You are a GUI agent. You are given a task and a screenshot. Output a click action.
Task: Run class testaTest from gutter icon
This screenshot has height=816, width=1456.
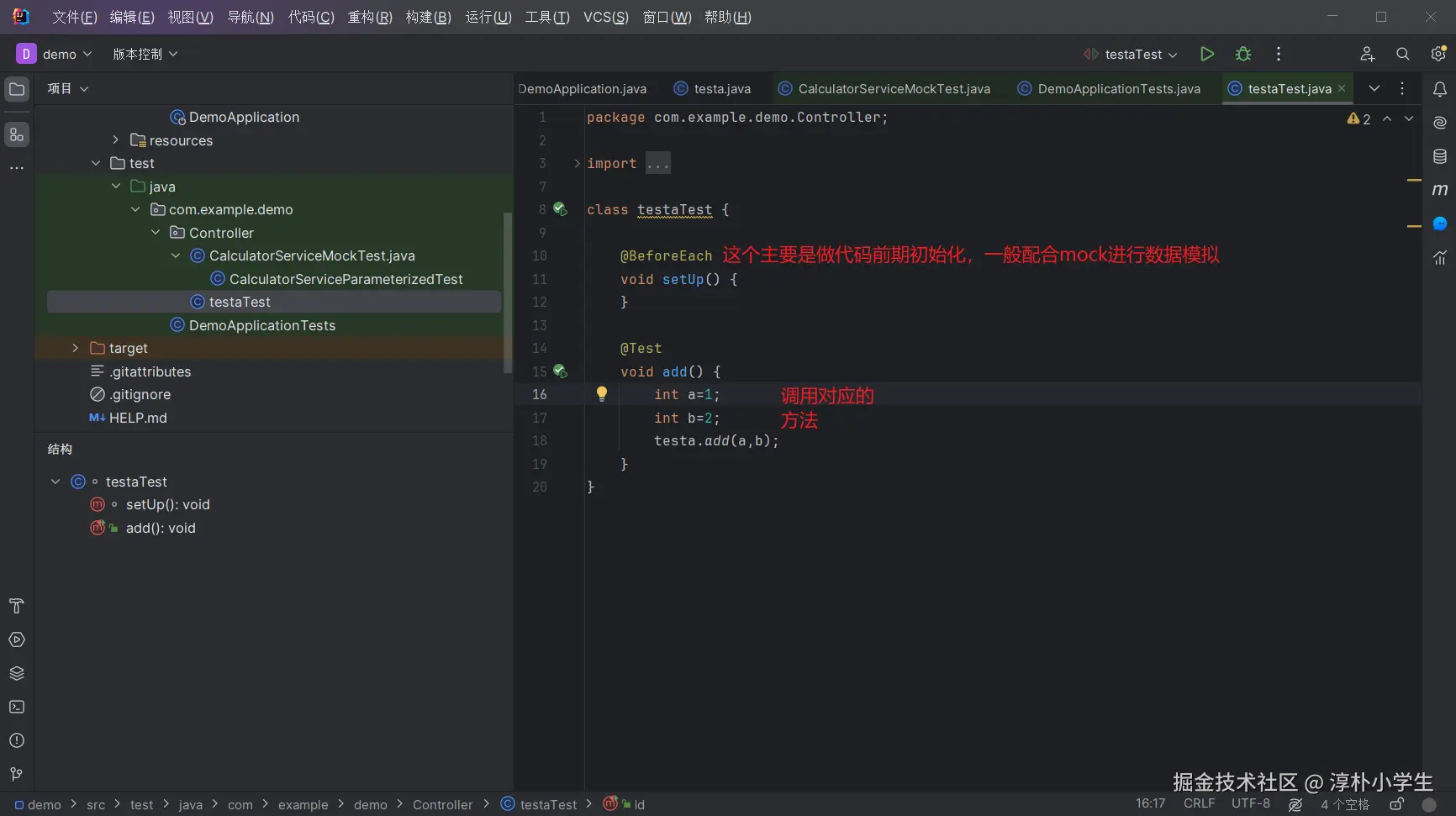coord(560,209)
